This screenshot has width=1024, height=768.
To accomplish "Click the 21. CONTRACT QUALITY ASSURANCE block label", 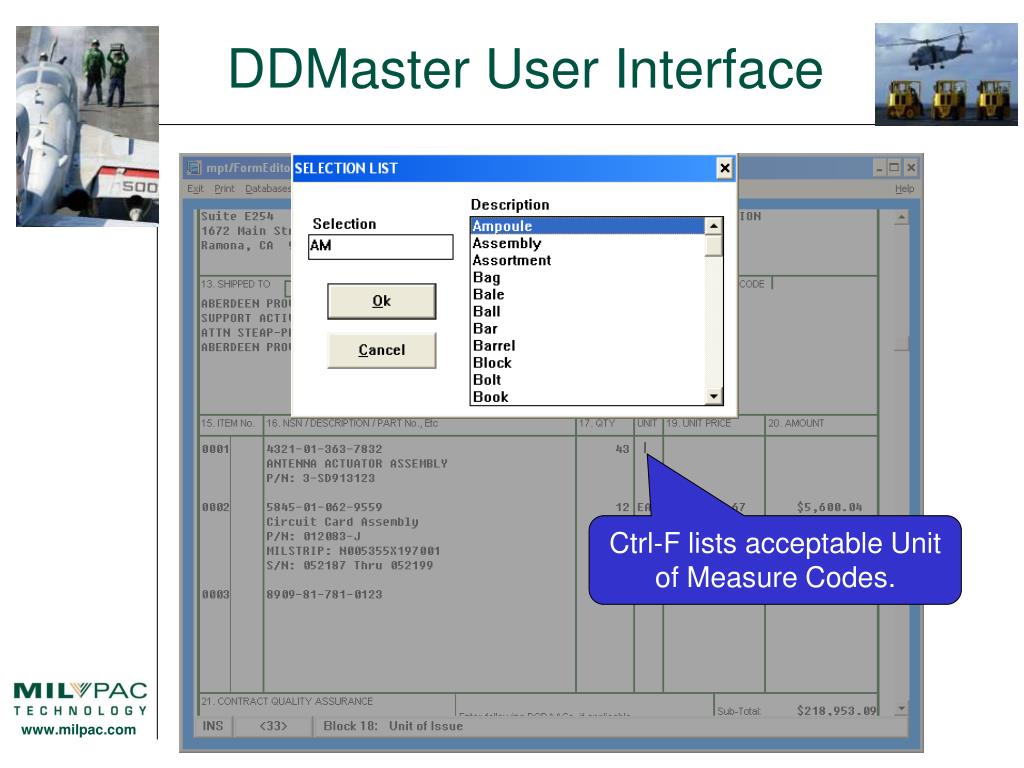I will click(x=287, y=701).
